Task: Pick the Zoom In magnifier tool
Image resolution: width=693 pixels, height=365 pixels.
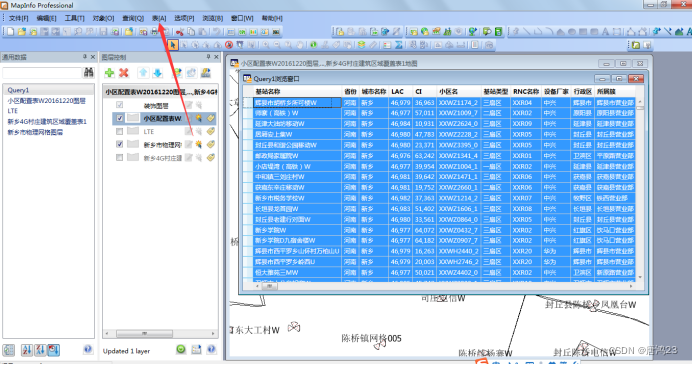Action: tap(266, 45)
